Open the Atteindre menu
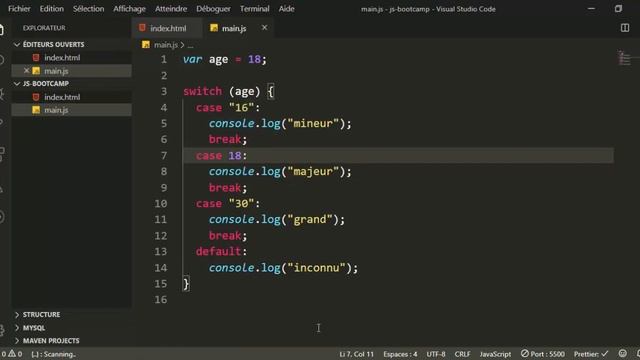640x360 pixels. (171, 9)
